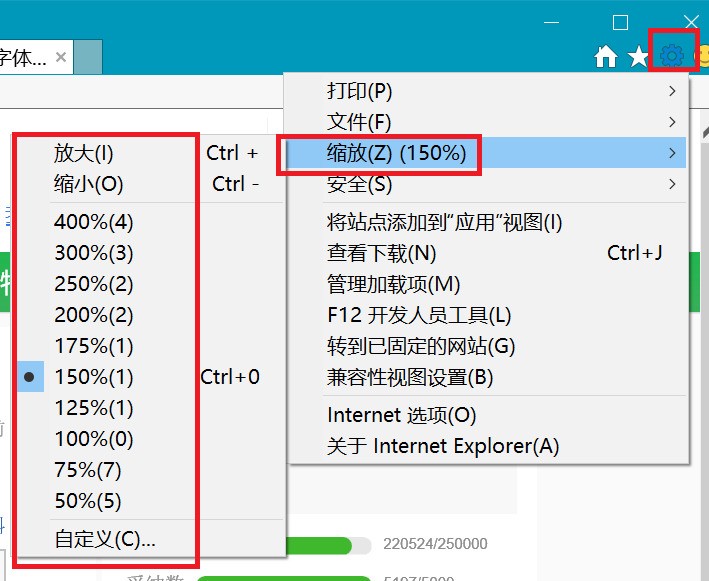Set zoom to 75%(7)
This screenshot has height=581, width=709.
coord(151,470)
